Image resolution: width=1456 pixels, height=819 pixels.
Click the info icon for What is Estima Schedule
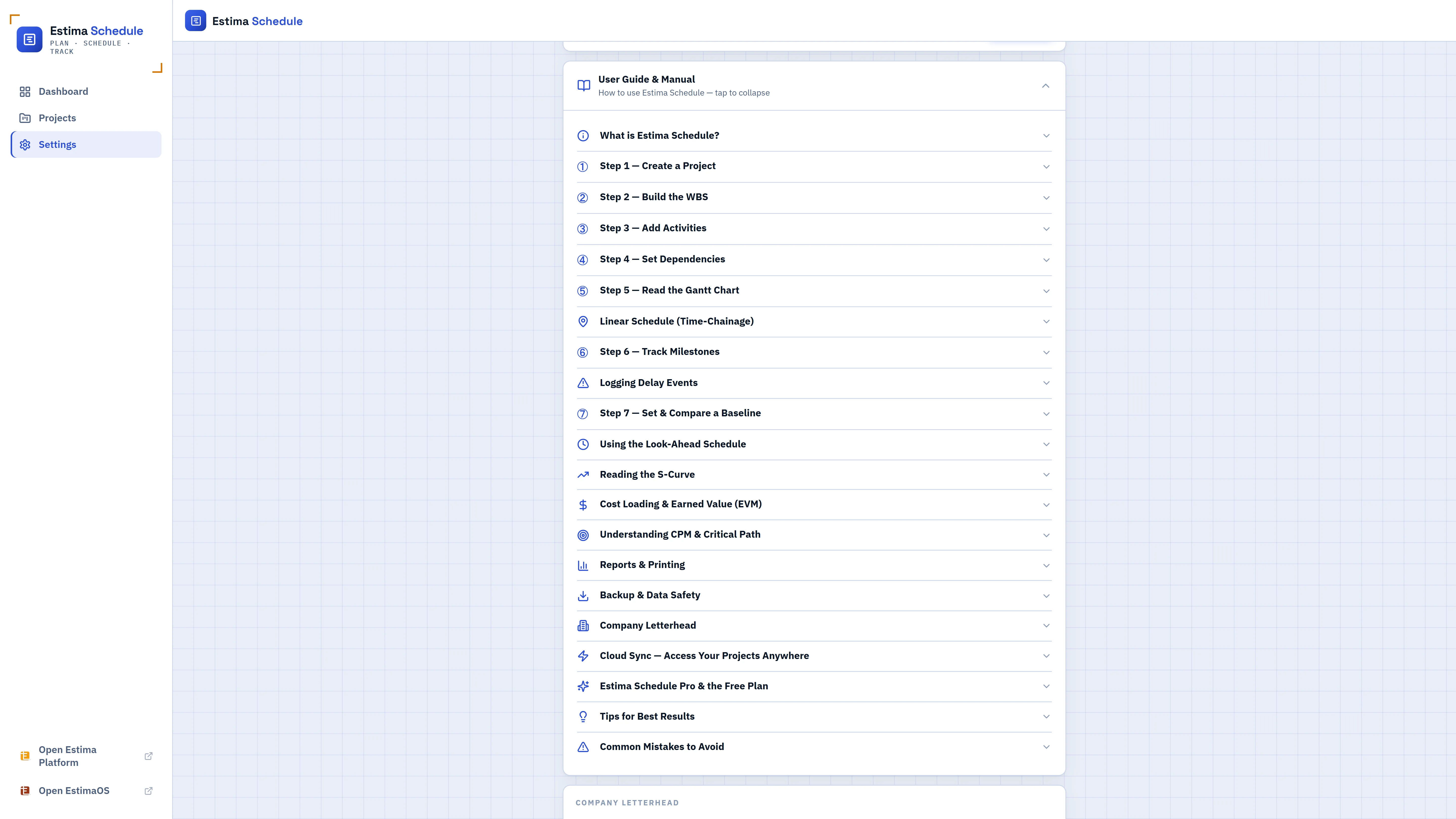pos(583,136)
